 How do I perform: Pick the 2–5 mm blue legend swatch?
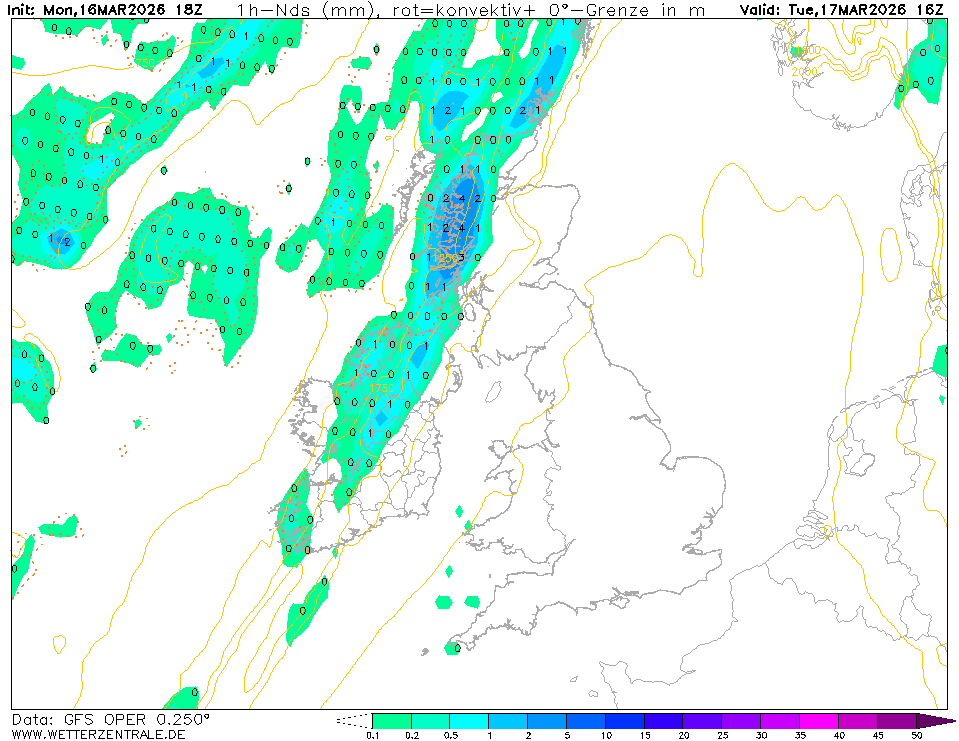547,720
